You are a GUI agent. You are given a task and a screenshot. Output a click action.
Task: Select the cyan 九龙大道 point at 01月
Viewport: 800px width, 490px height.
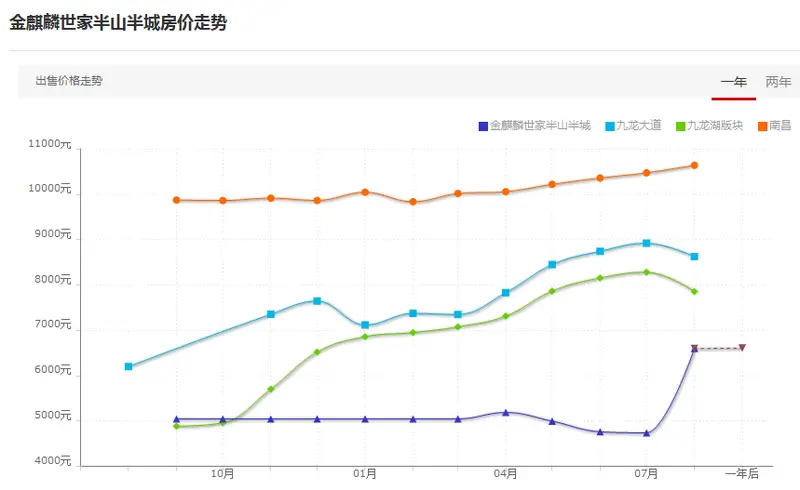pos(365,325)
